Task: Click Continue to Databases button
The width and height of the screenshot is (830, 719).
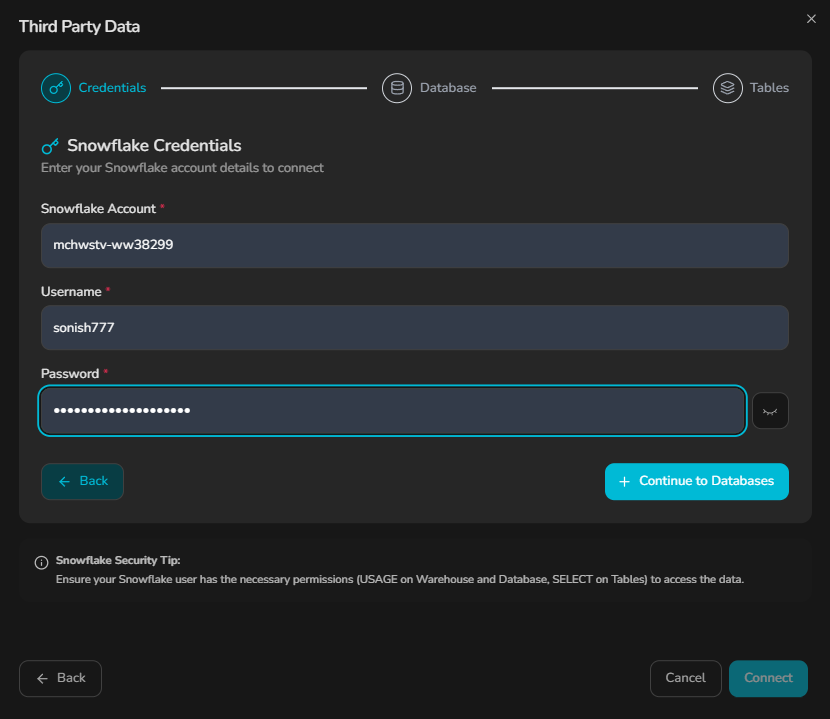Action: point(697,481)
